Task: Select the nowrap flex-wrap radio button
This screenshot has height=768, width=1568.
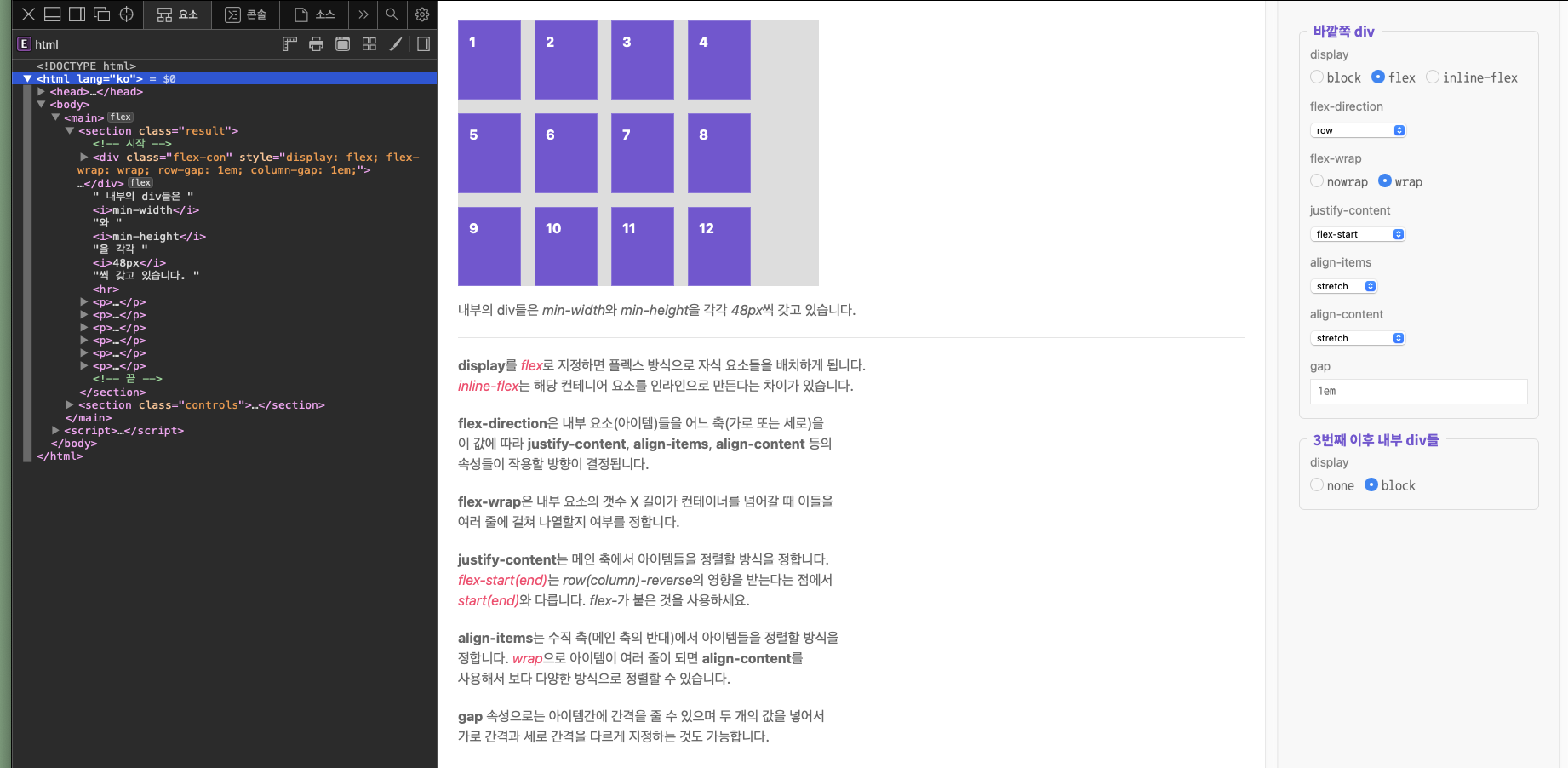Action: point(1317,181)
